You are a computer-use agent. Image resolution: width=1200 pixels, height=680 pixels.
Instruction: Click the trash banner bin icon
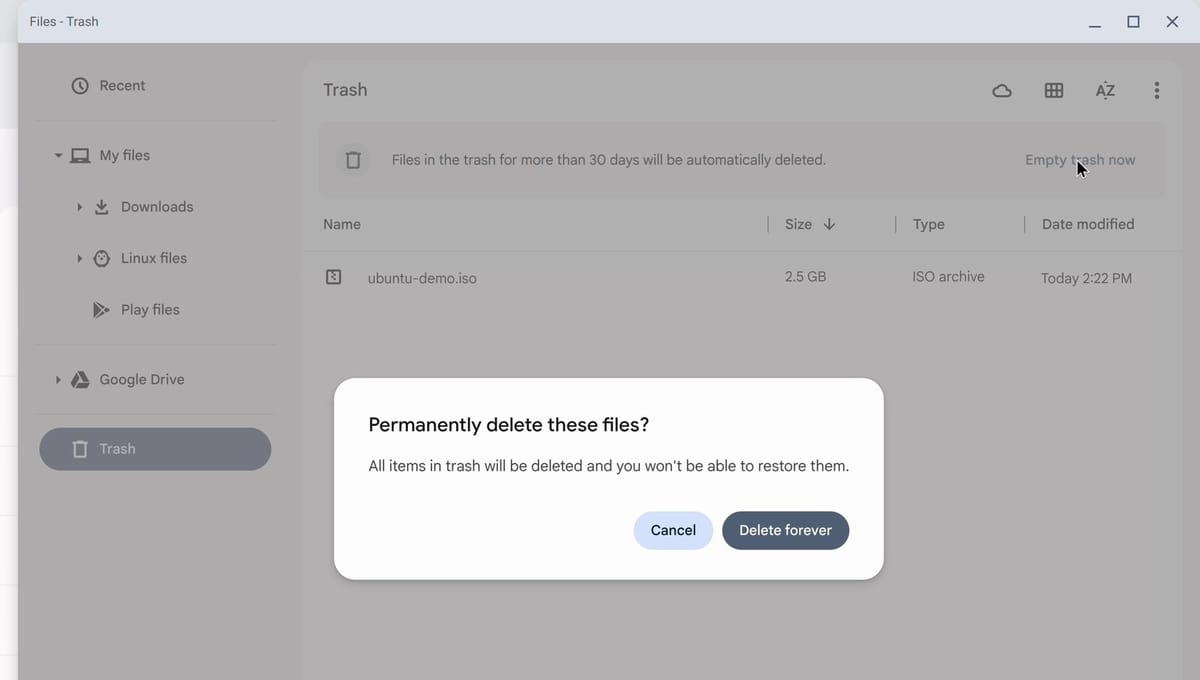[353, 160]
